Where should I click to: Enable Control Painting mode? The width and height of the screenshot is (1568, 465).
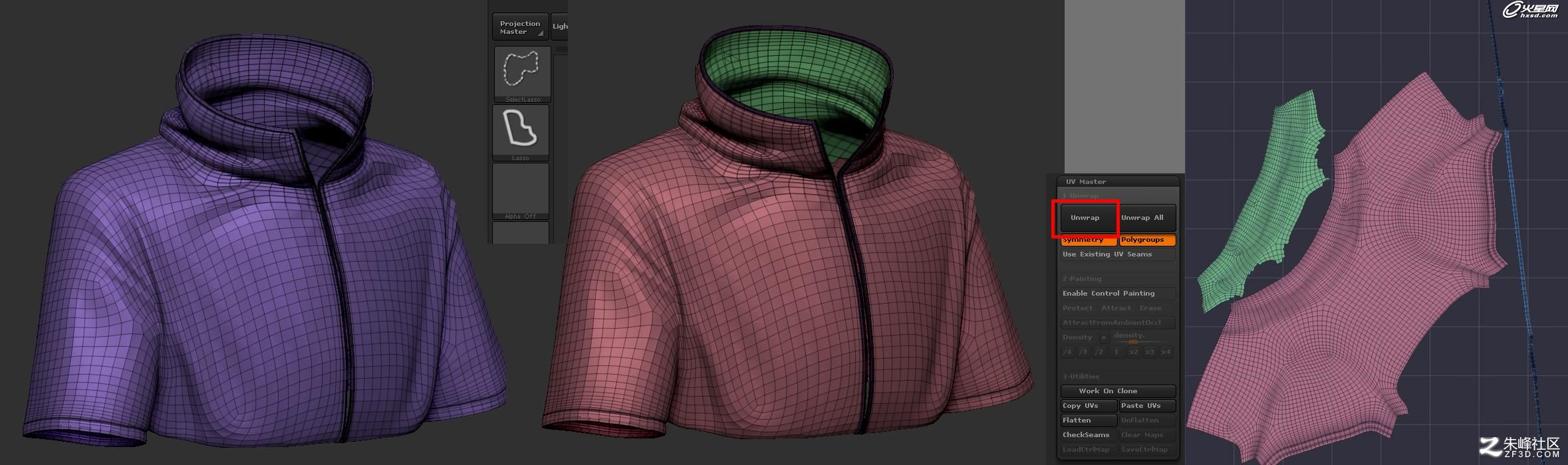pyautogui.click(x=1118, y=294)
